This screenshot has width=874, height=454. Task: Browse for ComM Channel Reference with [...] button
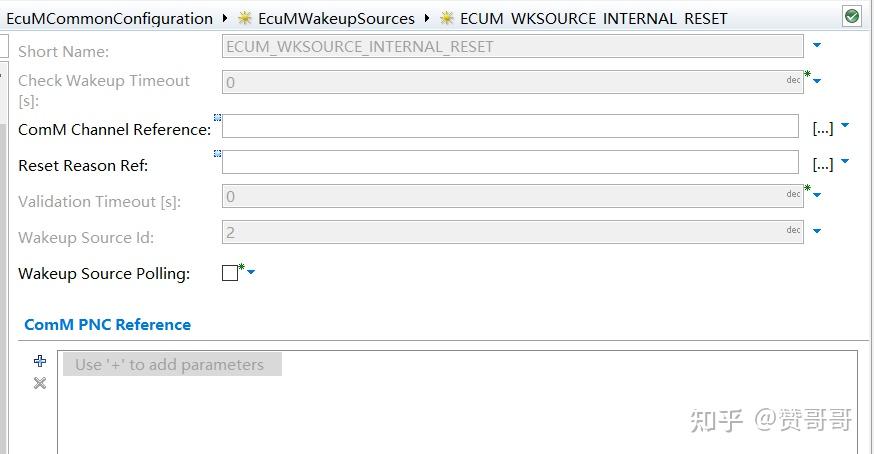[x=822, y=128]
